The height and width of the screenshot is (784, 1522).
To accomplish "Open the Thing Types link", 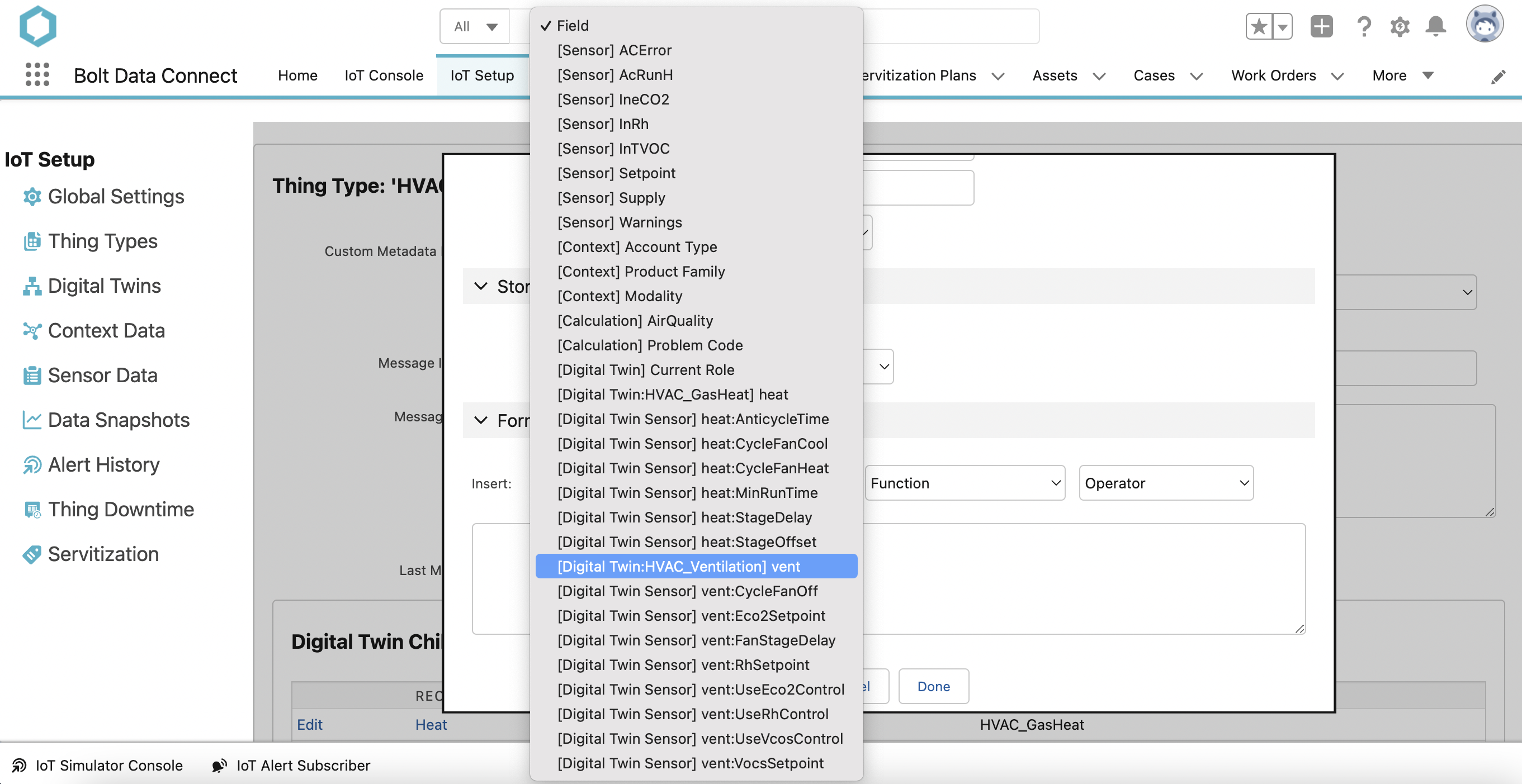I will pos(103,241).
